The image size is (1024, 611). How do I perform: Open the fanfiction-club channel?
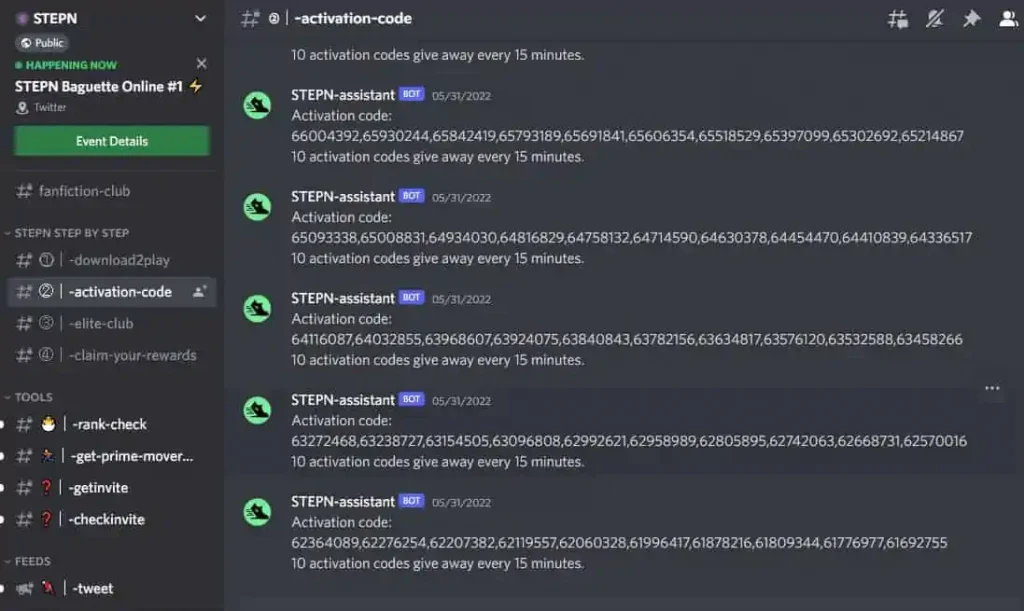point(112,191)
